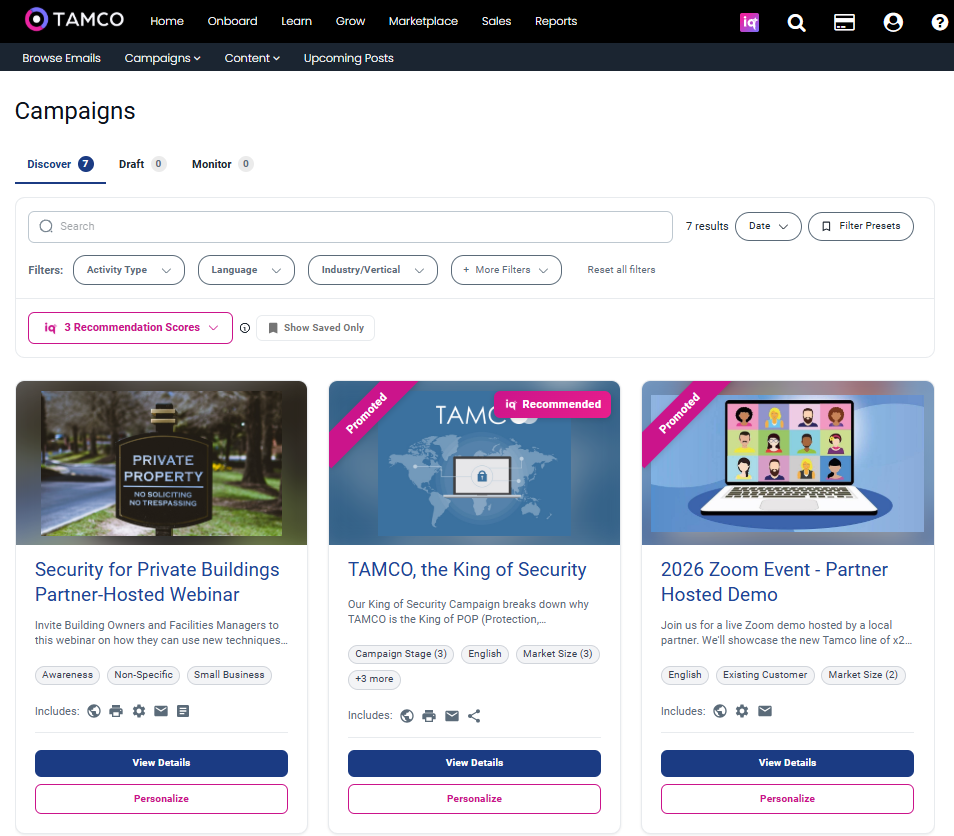Screen dimensions: 954x836
Task: Open Grow in top navigation
Action: point(350,21)
